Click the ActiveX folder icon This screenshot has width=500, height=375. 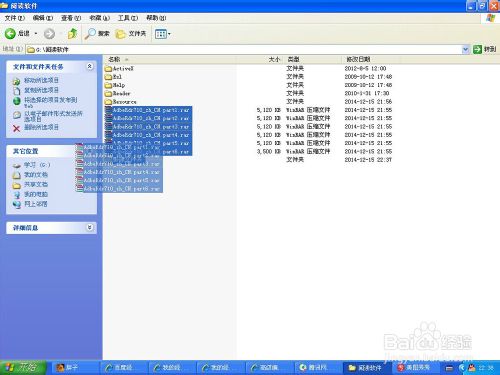pyautogui.click(x=108, y=69)
